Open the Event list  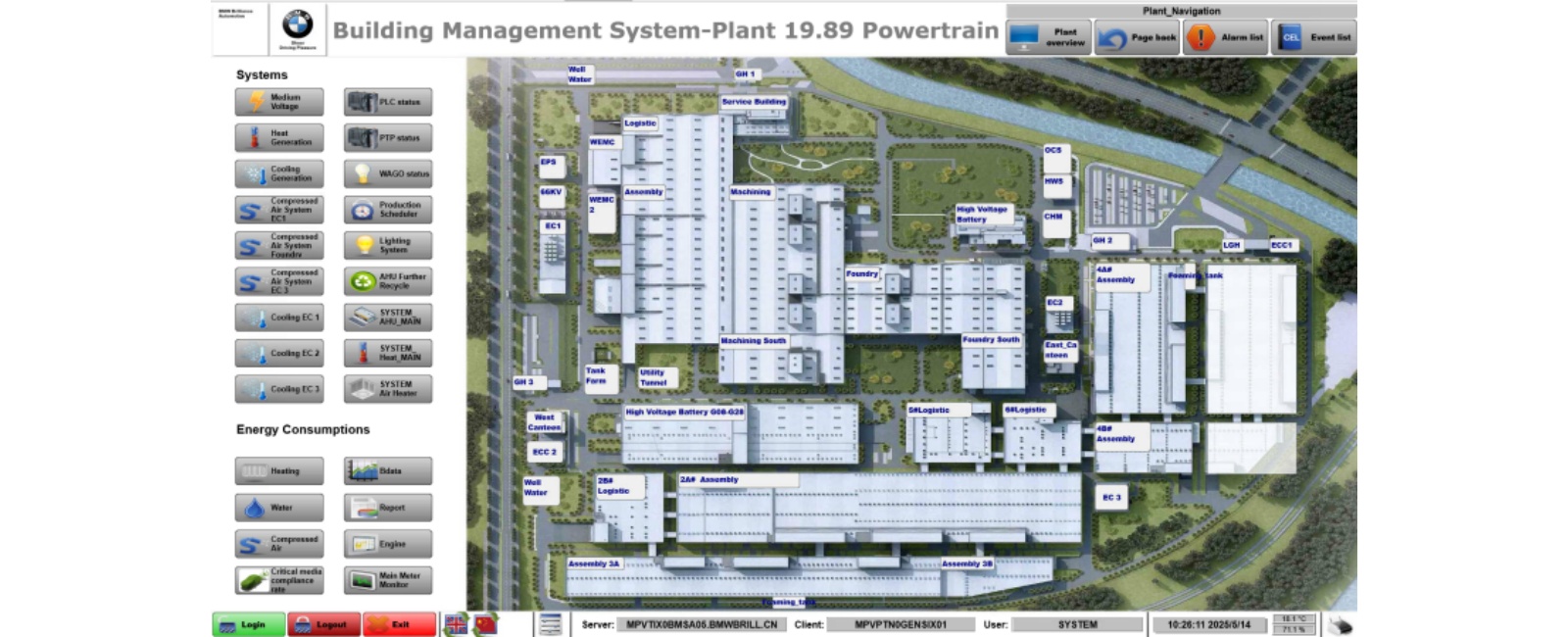(1314, 38)
